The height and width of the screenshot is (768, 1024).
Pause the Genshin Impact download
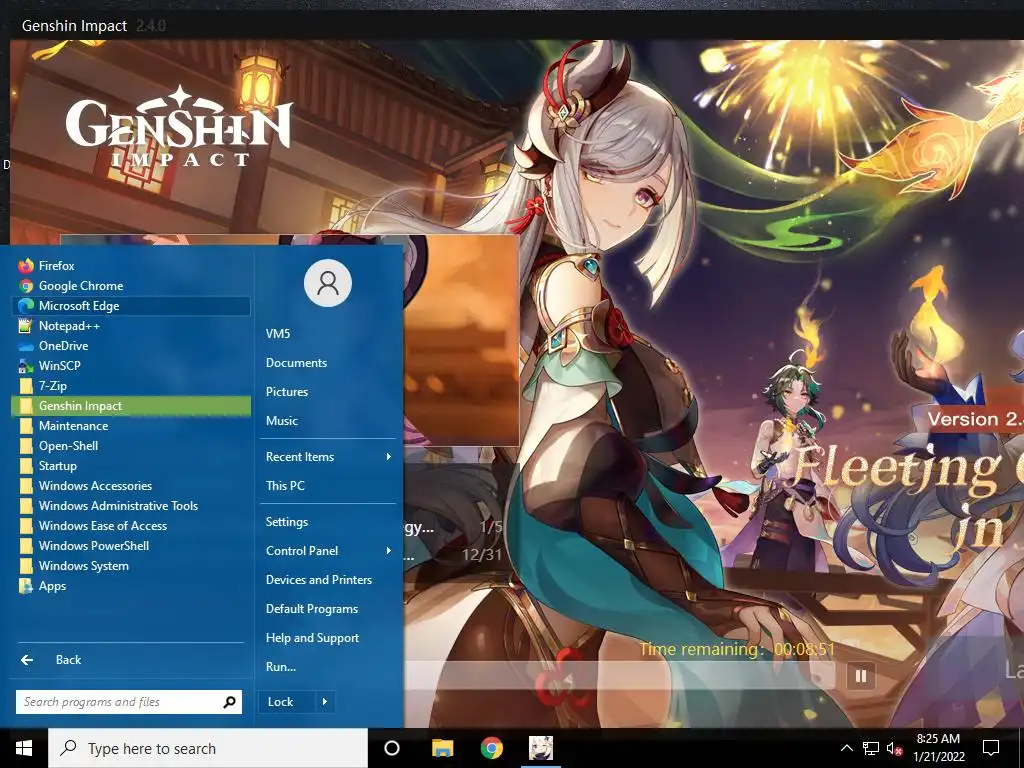(861, 676)
